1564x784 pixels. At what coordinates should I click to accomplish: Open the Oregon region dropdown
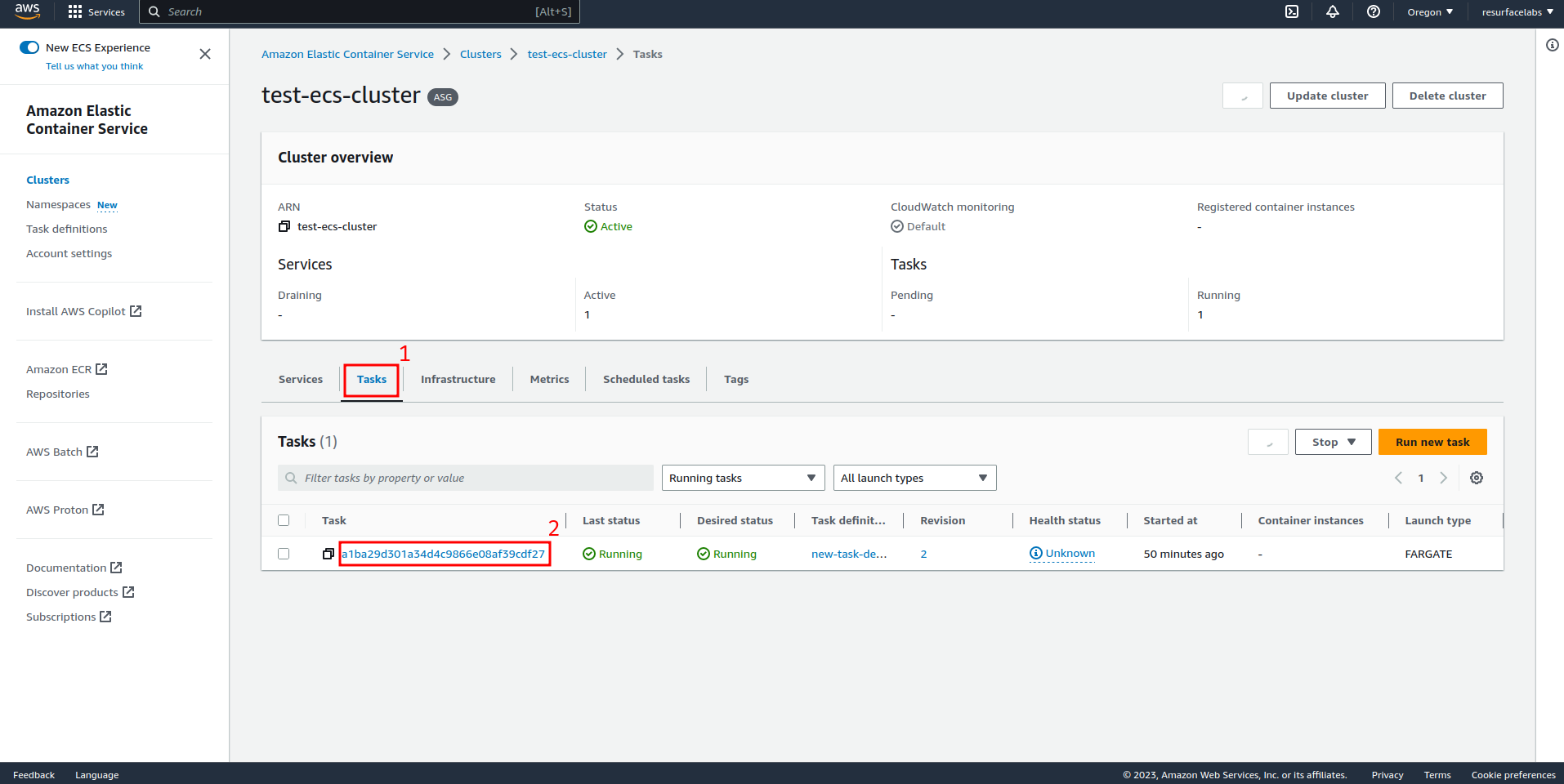(x=1430, y=11)
